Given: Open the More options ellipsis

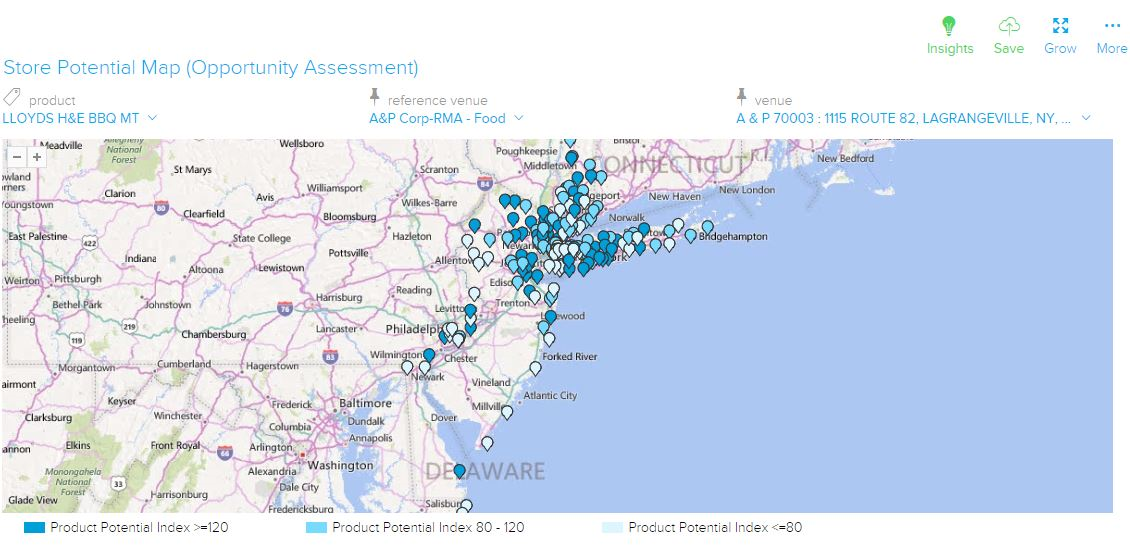Looking at the screenshot, I should [x=1111, y=26].
